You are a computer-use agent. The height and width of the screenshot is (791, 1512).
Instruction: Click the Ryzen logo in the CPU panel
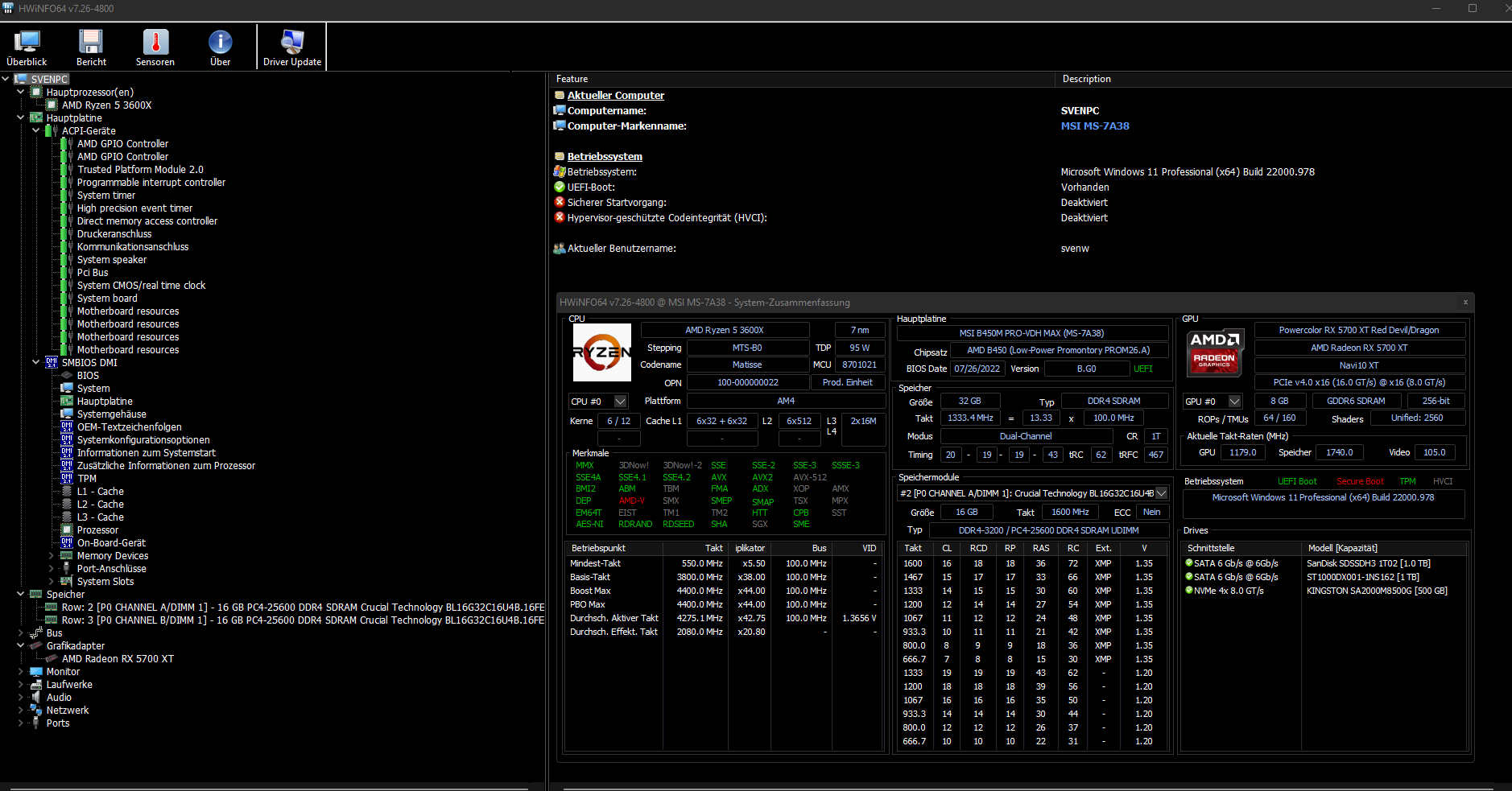point(602,352)
